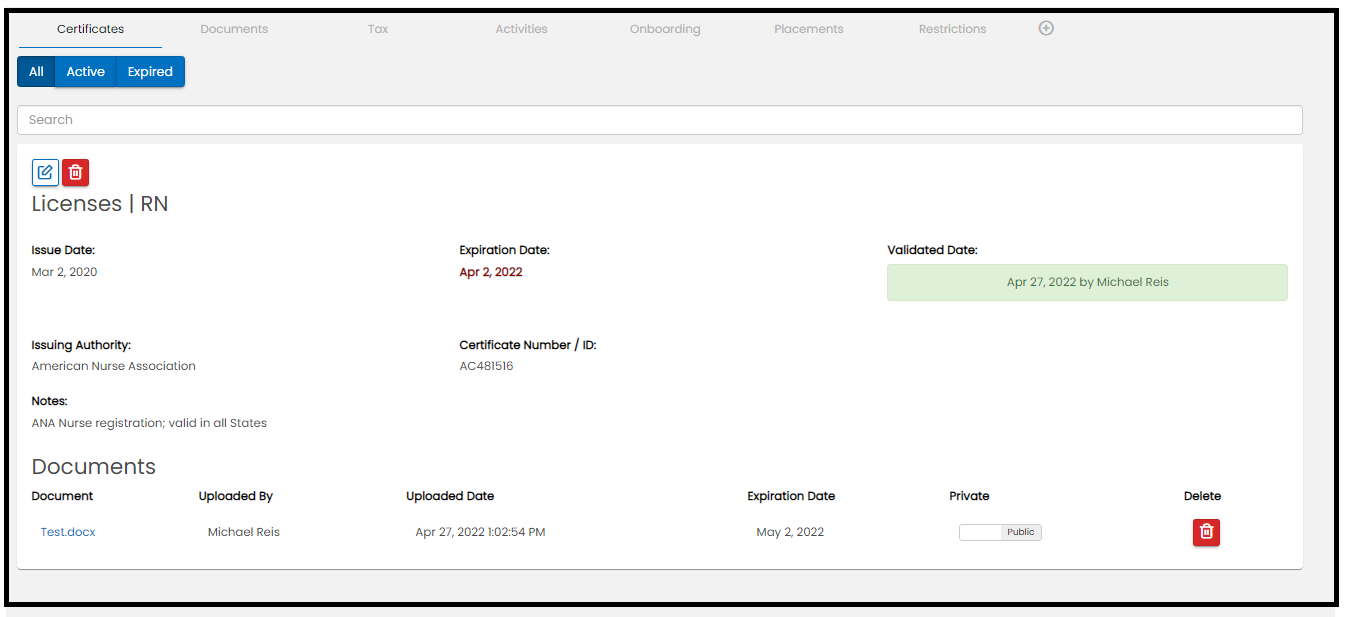Filter certificates by Expired
The height and width of the screenshot is (617, 1345).
tap(150, 72)
